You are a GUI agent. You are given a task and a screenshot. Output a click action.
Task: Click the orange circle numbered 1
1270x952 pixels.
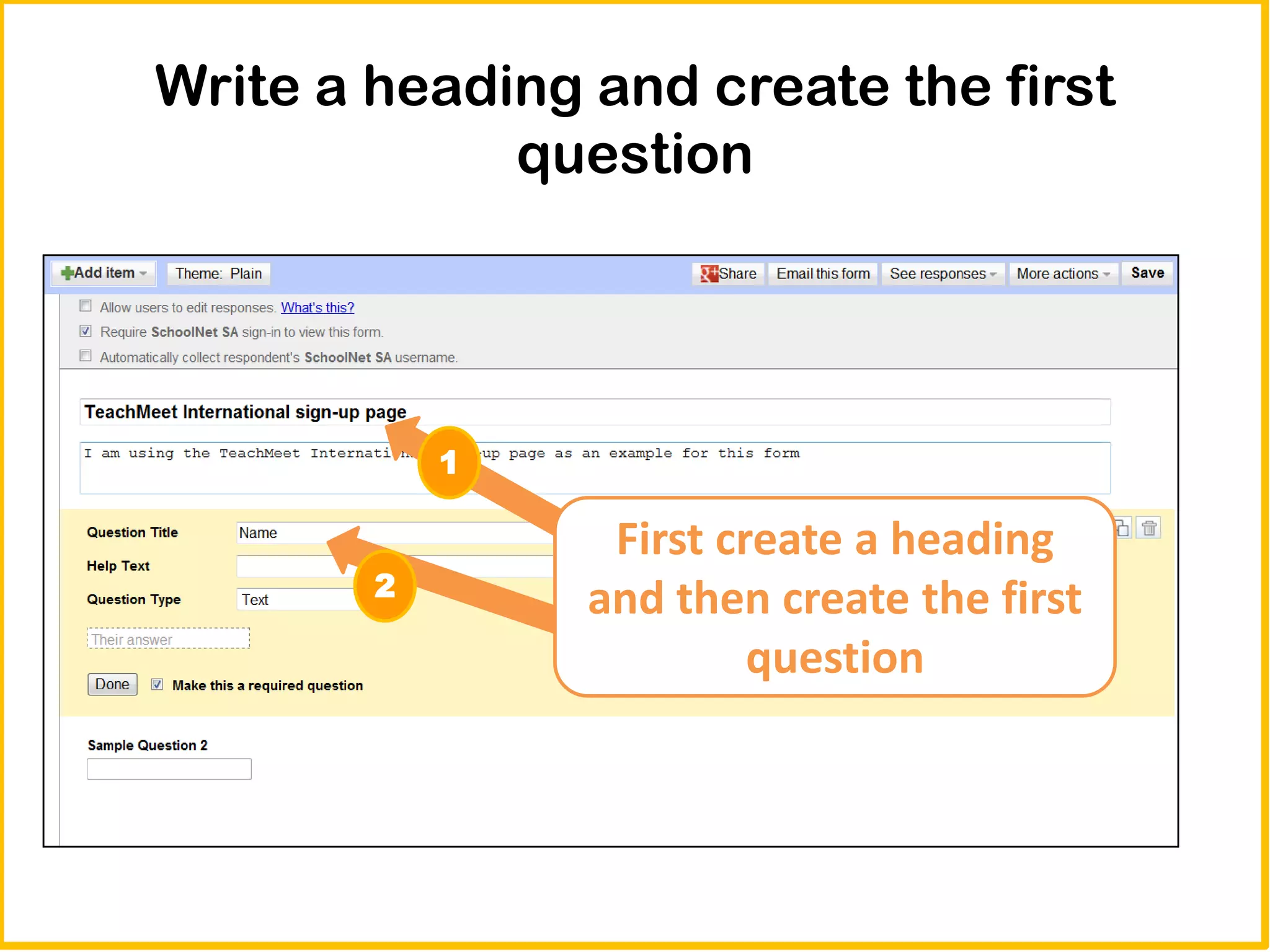tap(448, 462)
